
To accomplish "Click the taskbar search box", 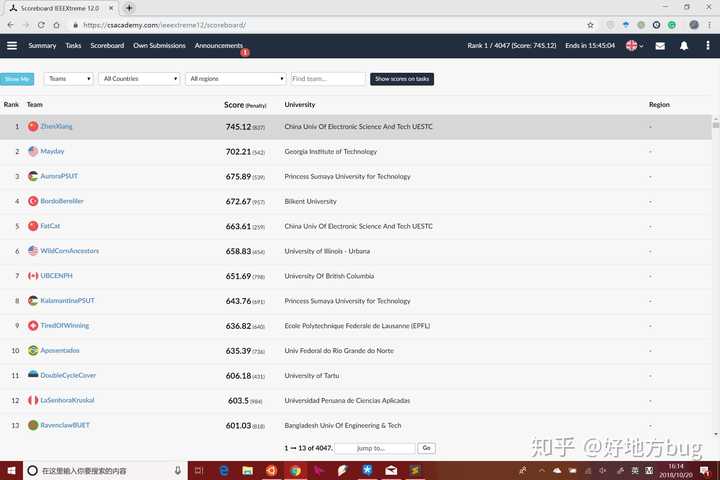I will pyautogui.click(x=106, y=470).
